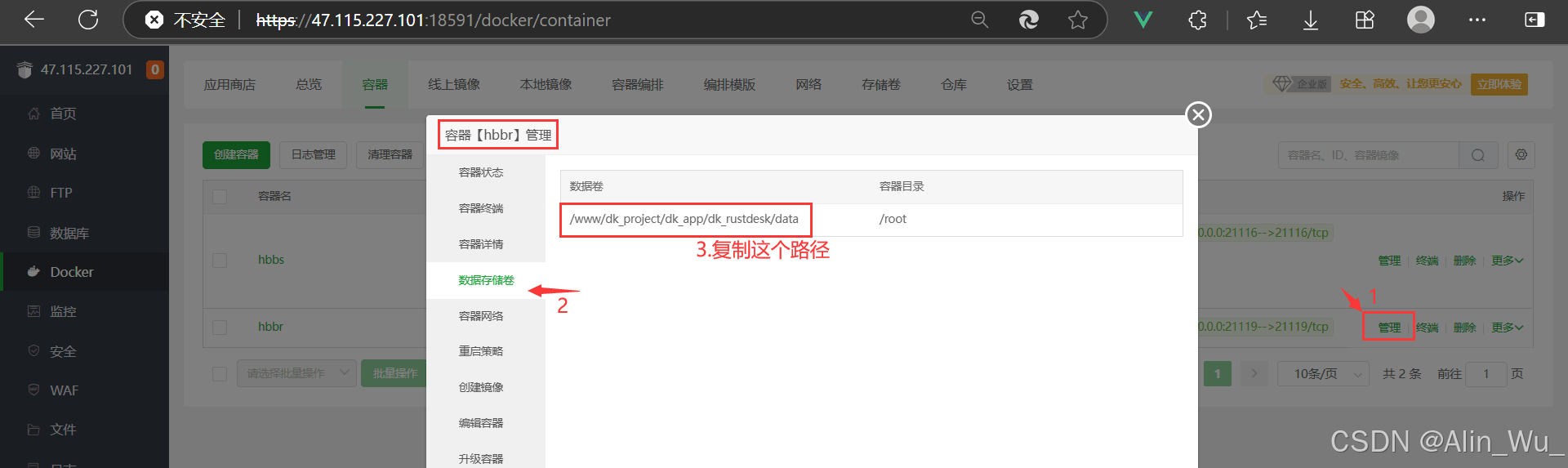Click the 管理 link for hbbr
The width and height of the screenshot is (1568, 468).
[1389, 328]
